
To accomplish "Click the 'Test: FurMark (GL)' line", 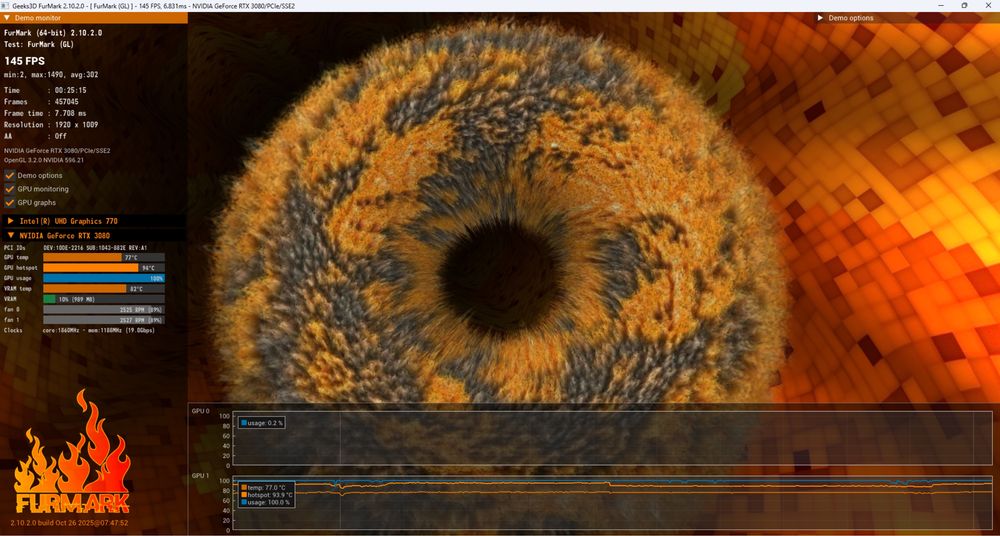I will (x=39, y=44).
